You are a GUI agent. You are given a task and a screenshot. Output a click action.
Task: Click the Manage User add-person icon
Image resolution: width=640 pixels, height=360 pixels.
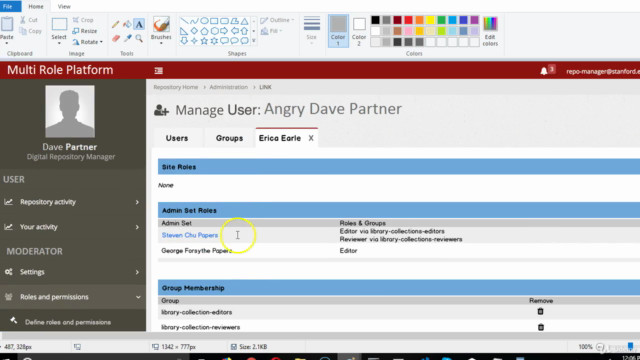pyautogui.click(x=162, y=110)
